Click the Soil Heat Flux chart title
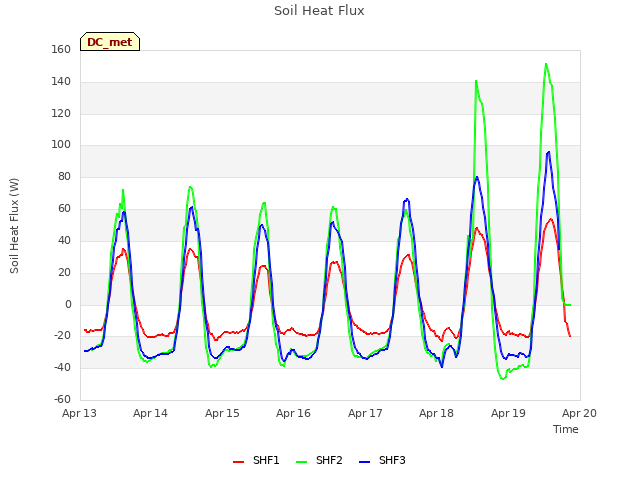Screen dimensions: 640x480 click(x=319, y=11)
